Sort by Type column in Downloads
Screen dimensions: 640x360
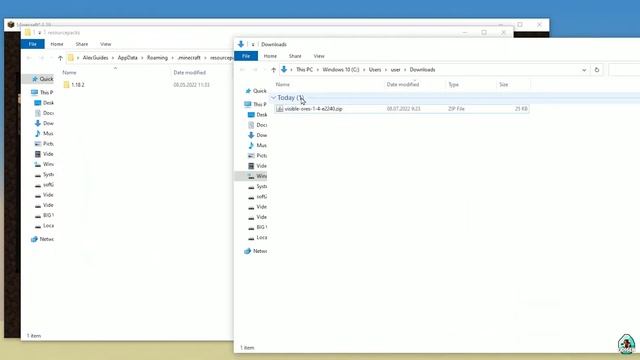click(453, 84)
